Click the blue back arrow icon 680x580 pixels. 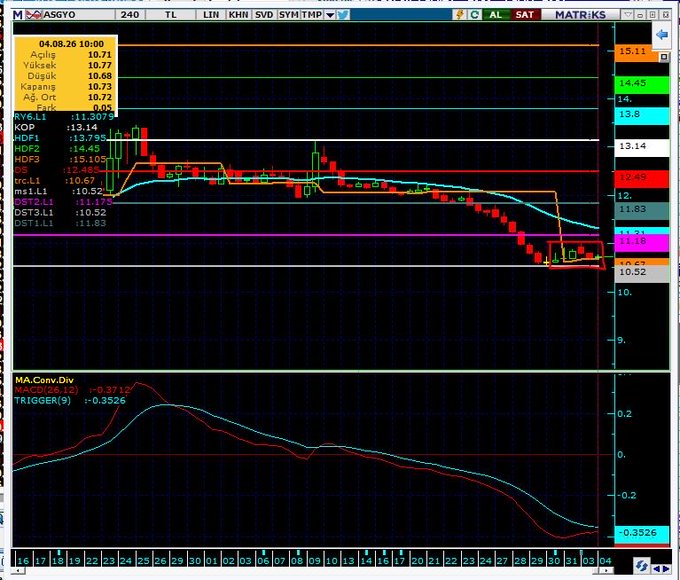[661, 34]
